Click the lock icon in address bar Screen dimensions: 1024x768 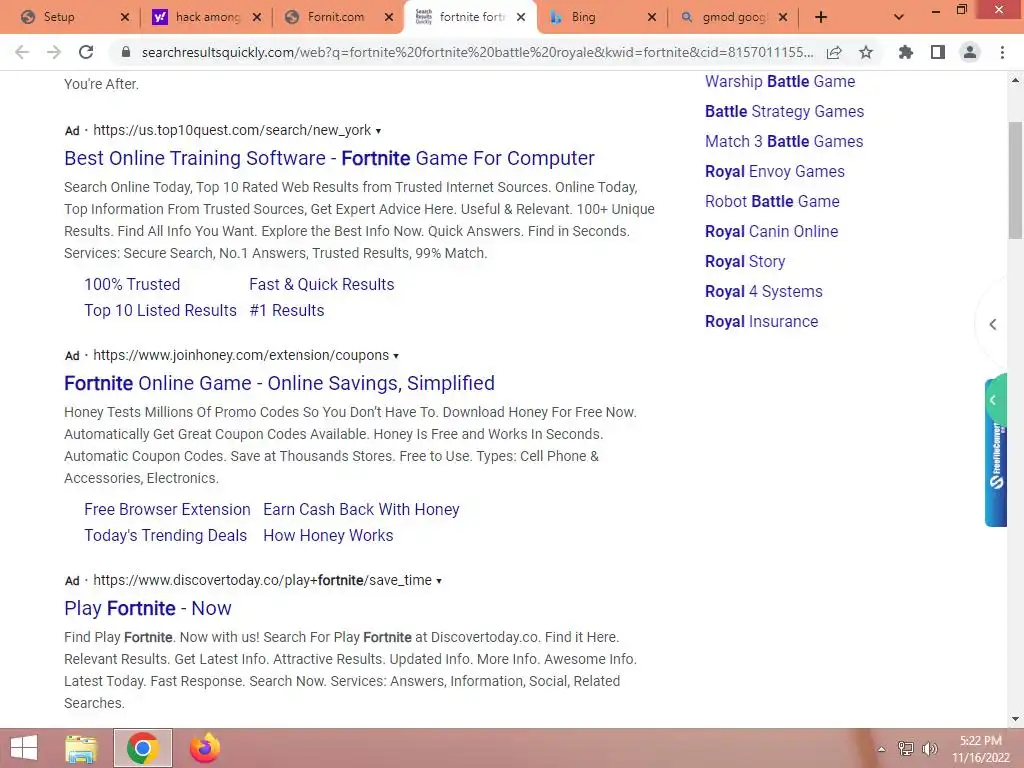point(126,52)
